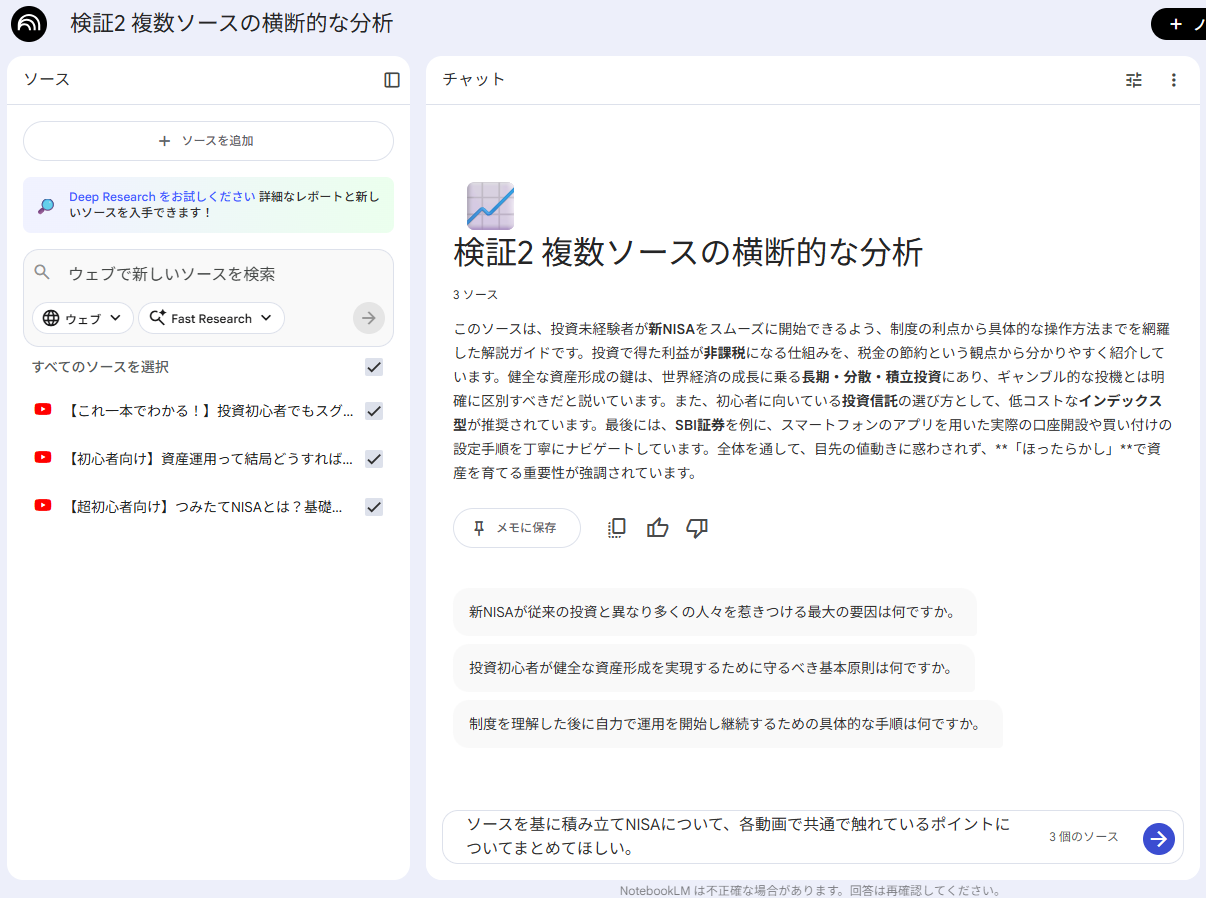Open the Fast Research mode dropdown

211,318
